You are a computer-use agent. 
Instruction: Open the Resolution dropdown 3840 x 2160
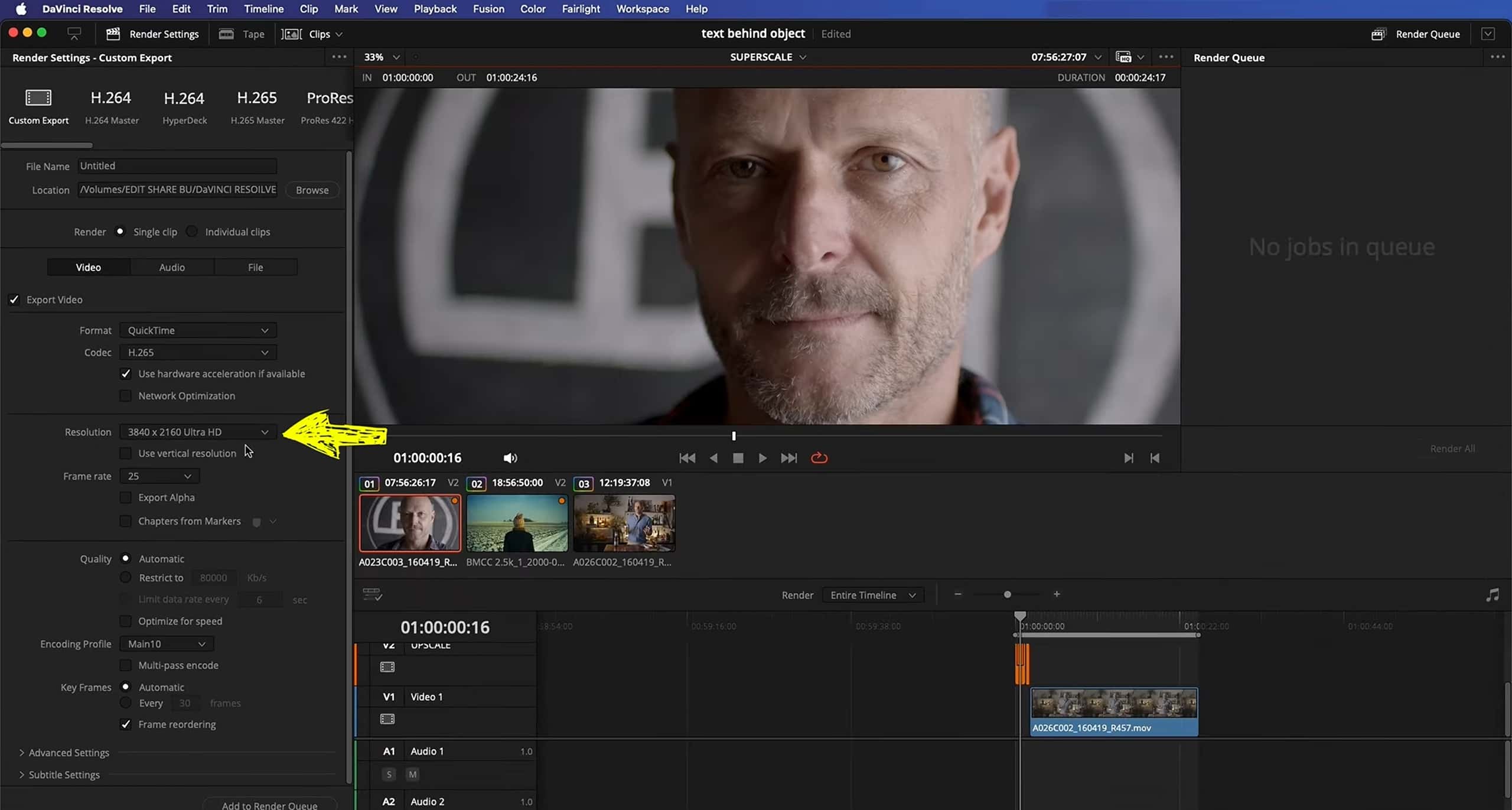198,432
